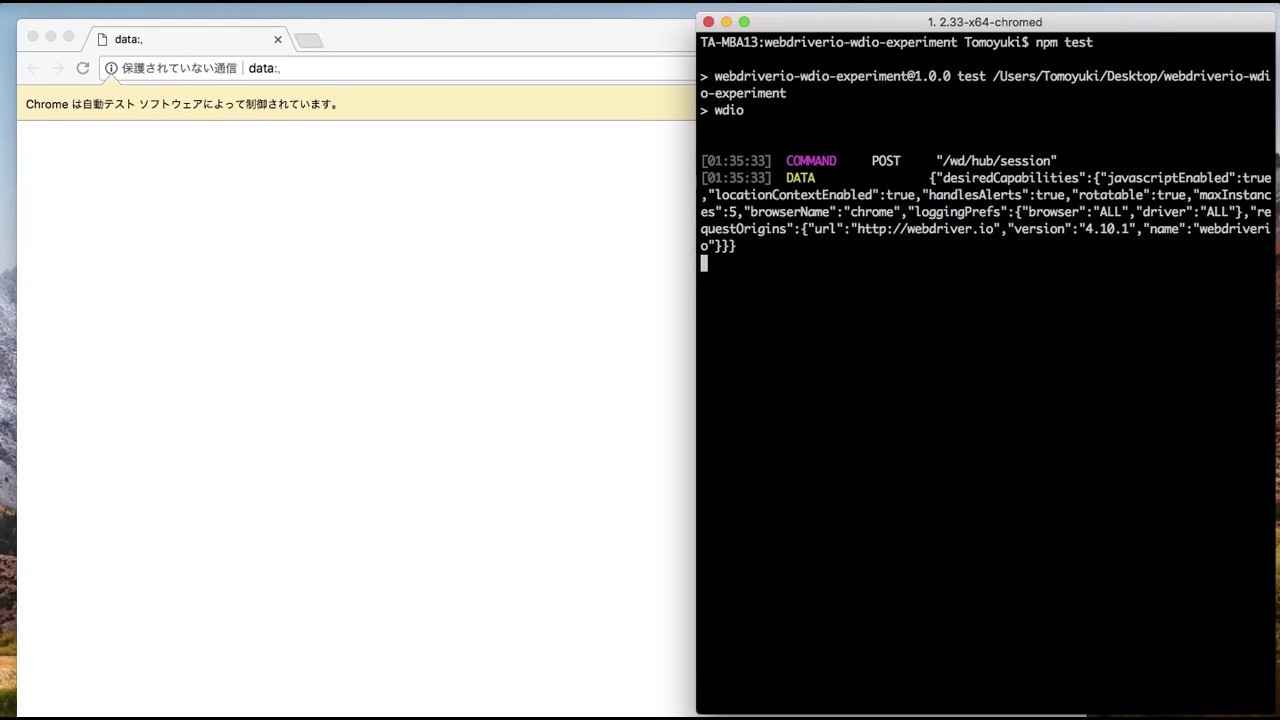Click the COMMAND log label
Image resolution: width=1280 pixels, height=720 pixels.
tap(811, 161)
